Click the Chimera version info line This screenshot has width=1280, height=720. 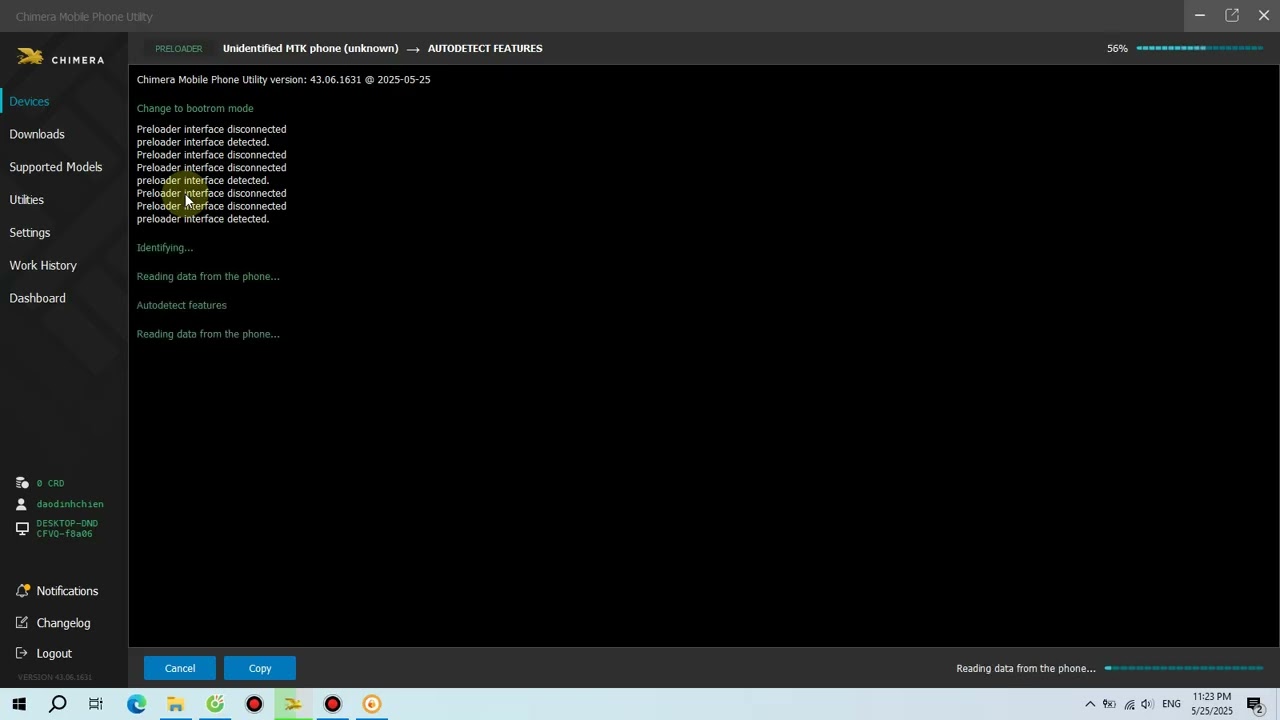coord(284,79)
